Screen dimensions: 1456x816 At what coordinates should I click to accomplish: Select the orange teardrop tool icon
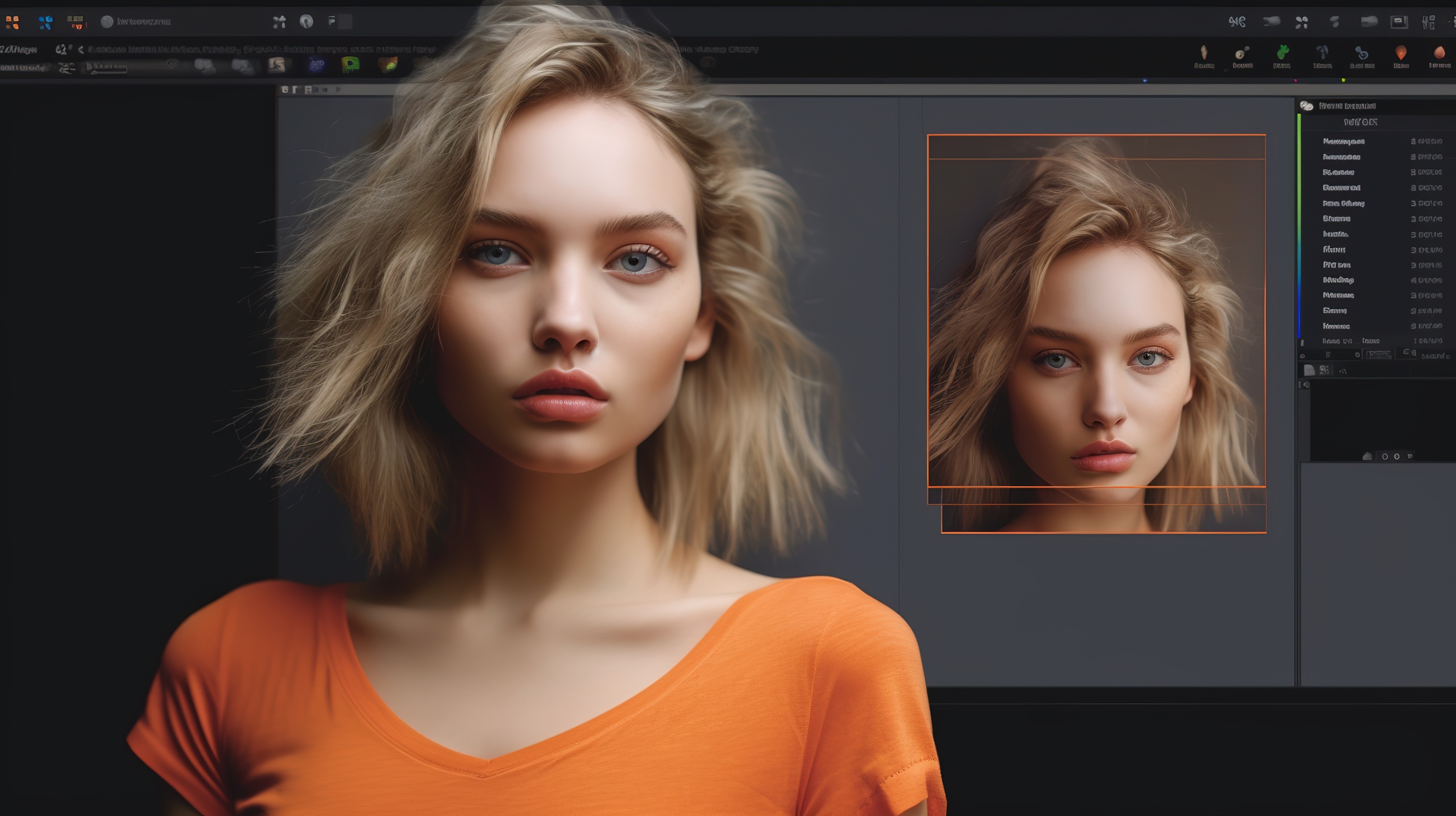click(1401, 53)
